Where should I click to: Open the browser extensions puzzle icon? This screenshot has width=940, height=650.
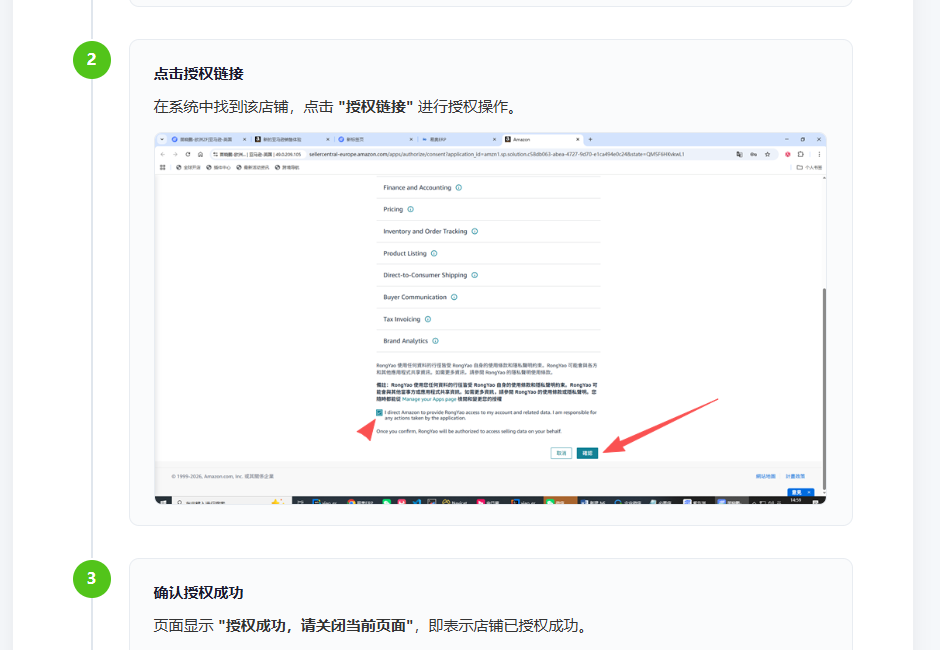click(x=800, y=154)
